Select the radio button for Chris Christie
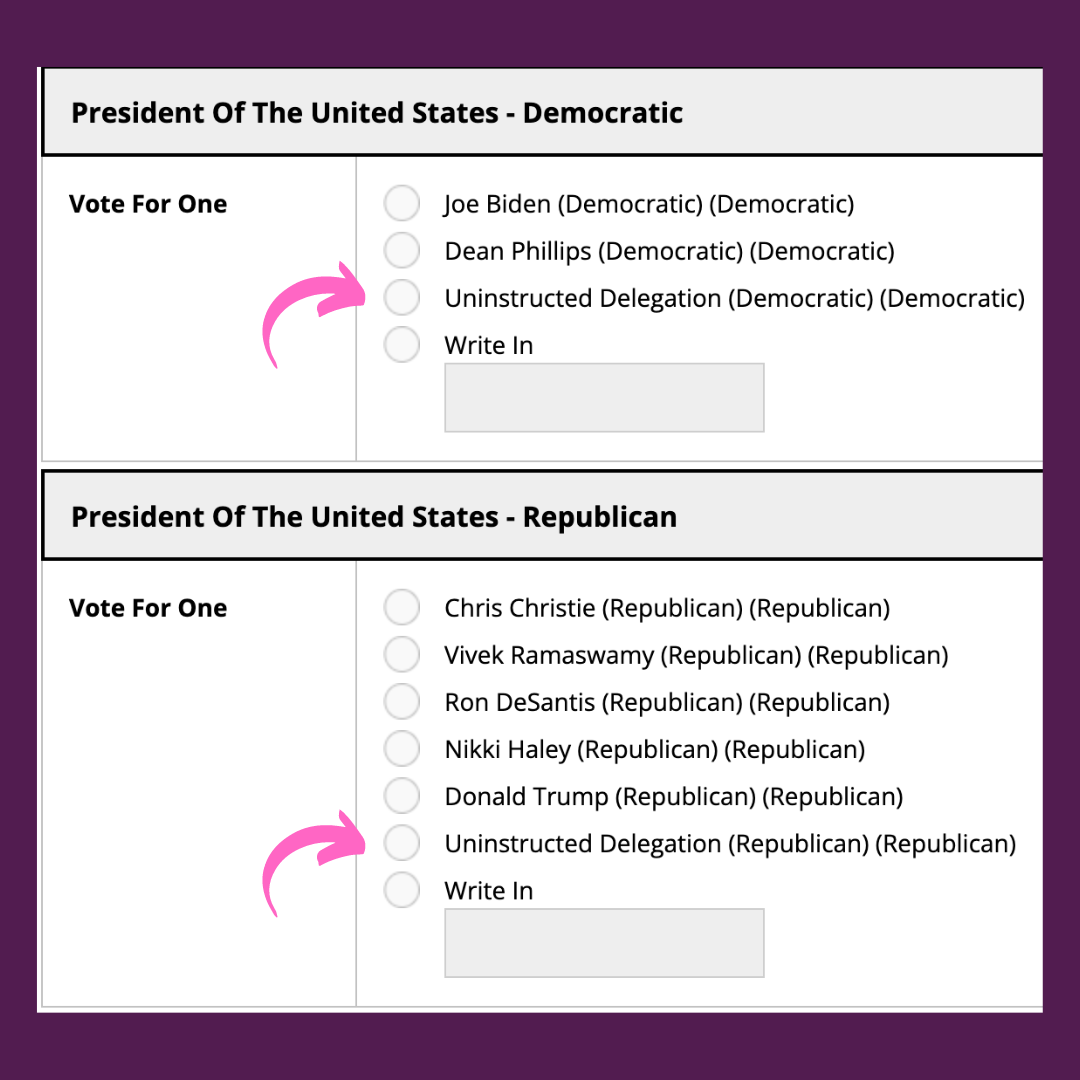Viewport: 1080px width, 1080px height. tap(401, 607)
